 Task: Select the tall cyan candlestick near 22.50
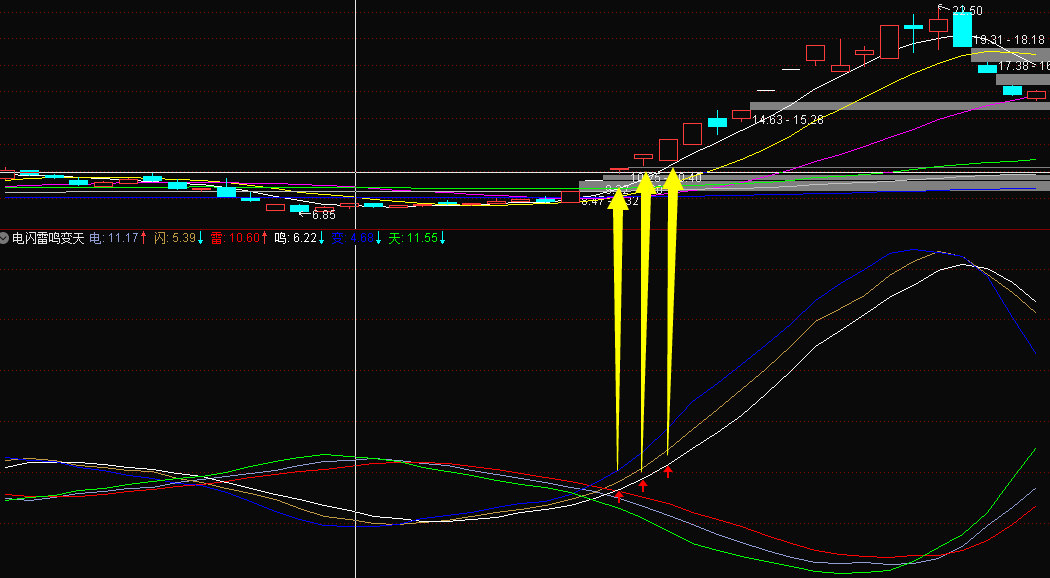(962, 29)
